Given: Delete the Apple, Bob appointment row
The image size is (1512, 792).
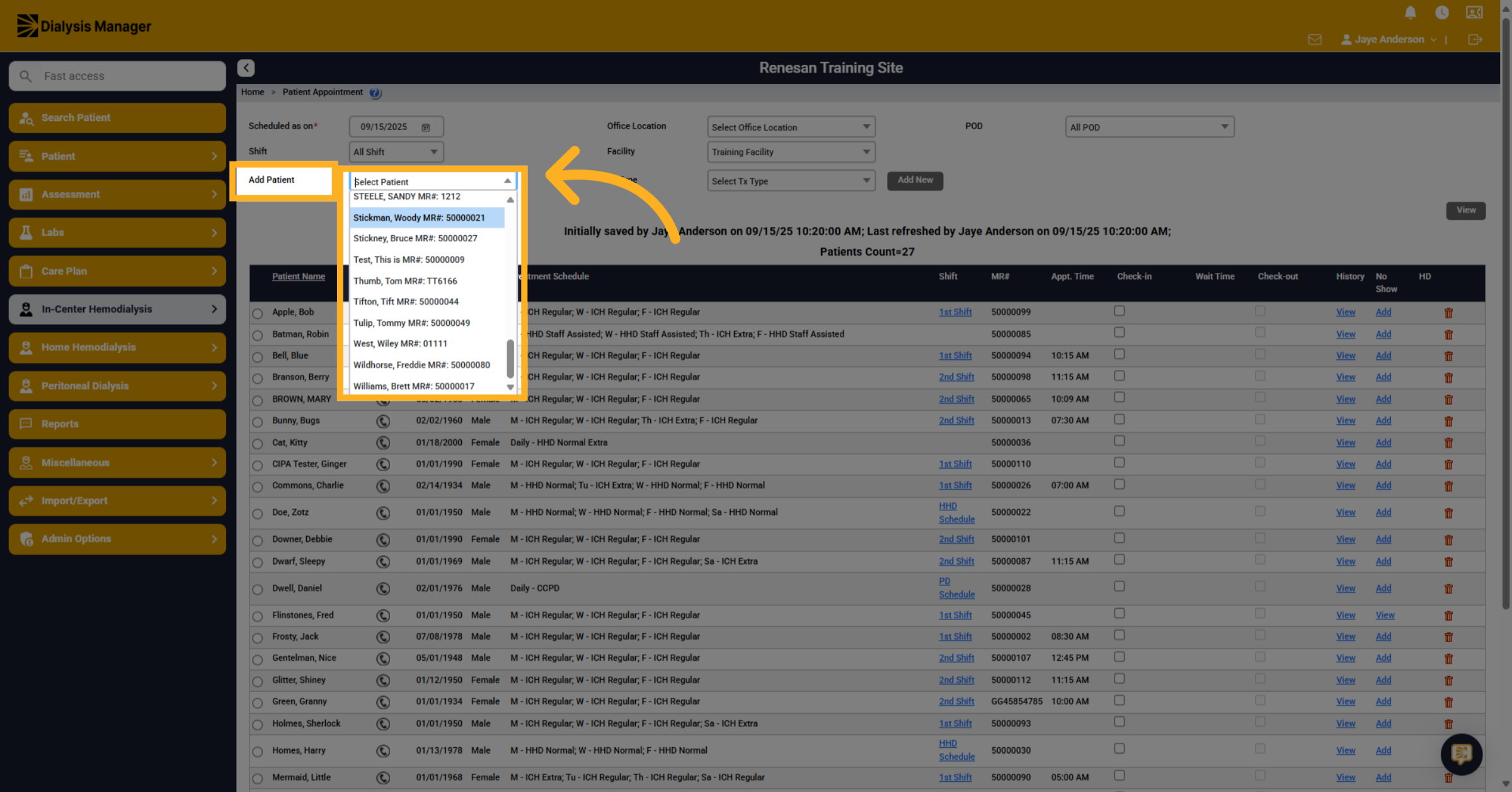Looking at the screenshot, I should (1448, 313).
